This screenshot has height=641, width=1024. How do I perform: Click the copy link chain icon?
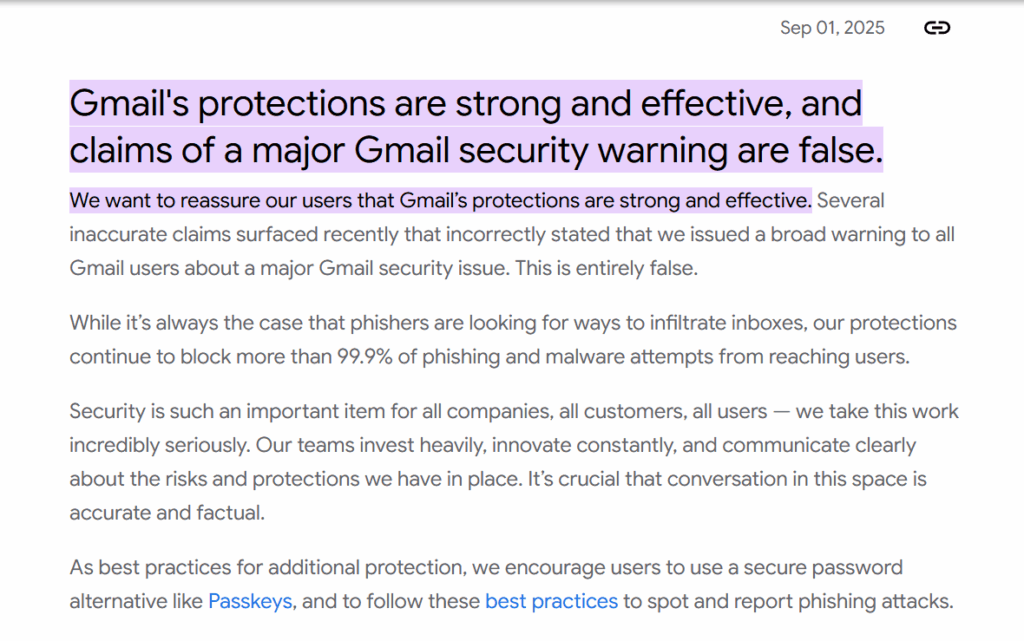936,28
